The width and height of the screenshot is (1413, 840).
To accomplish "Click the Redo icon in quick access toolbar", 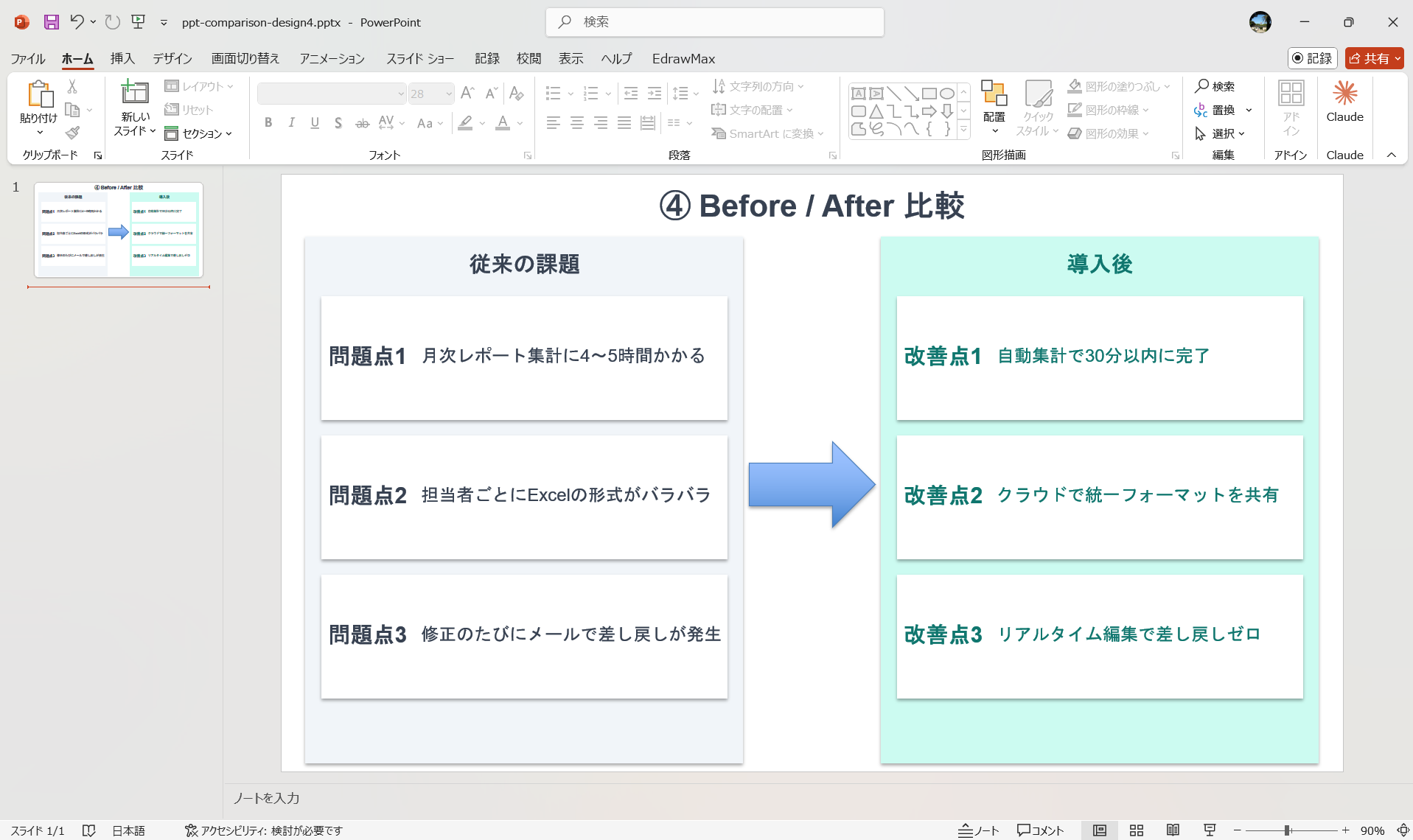I will 112,22.
